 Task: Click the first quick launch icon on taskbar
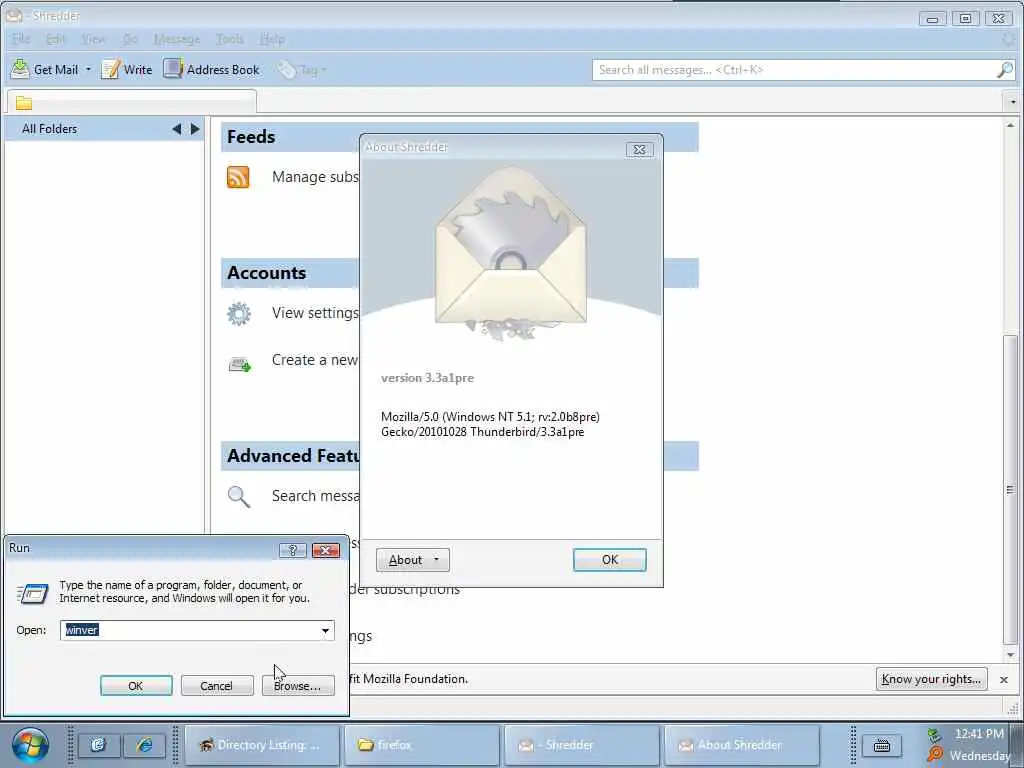[x=99, y=745]
